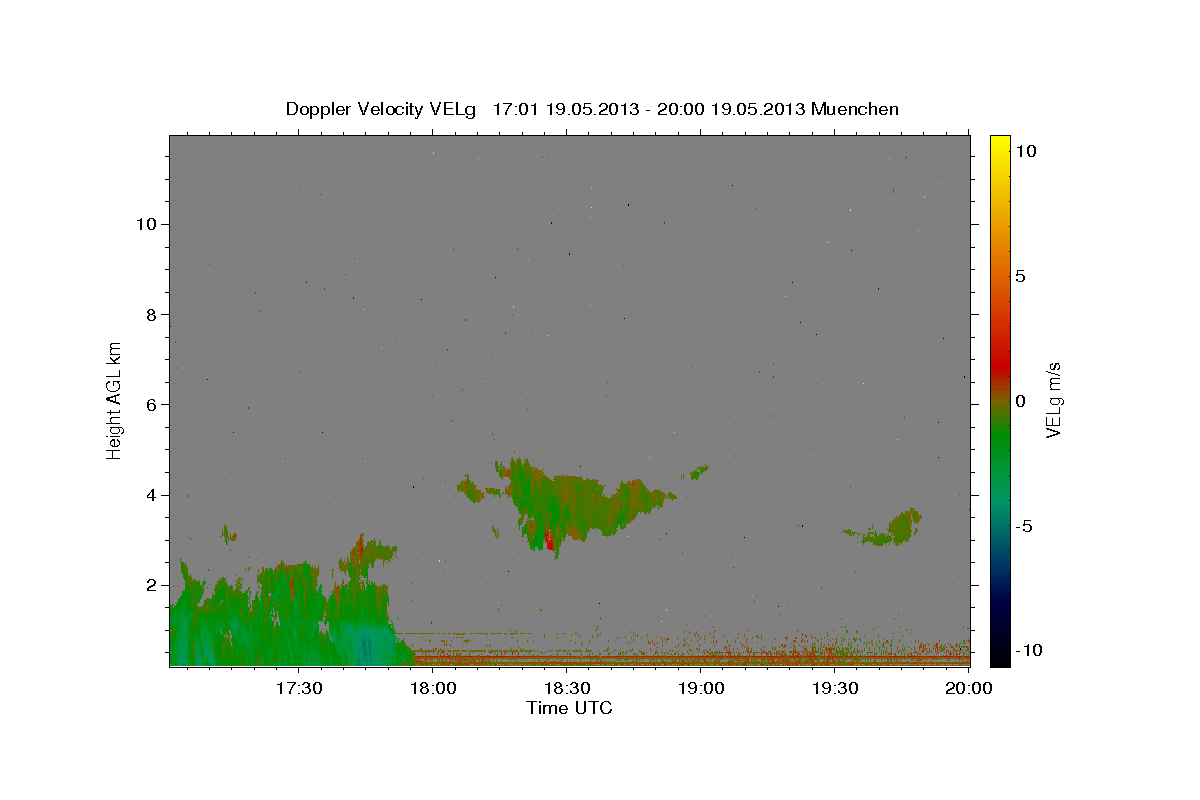Click the colorbar value 5
Screen dimensions: 1200x800
pyautogui.click(x=1020, y=276)
